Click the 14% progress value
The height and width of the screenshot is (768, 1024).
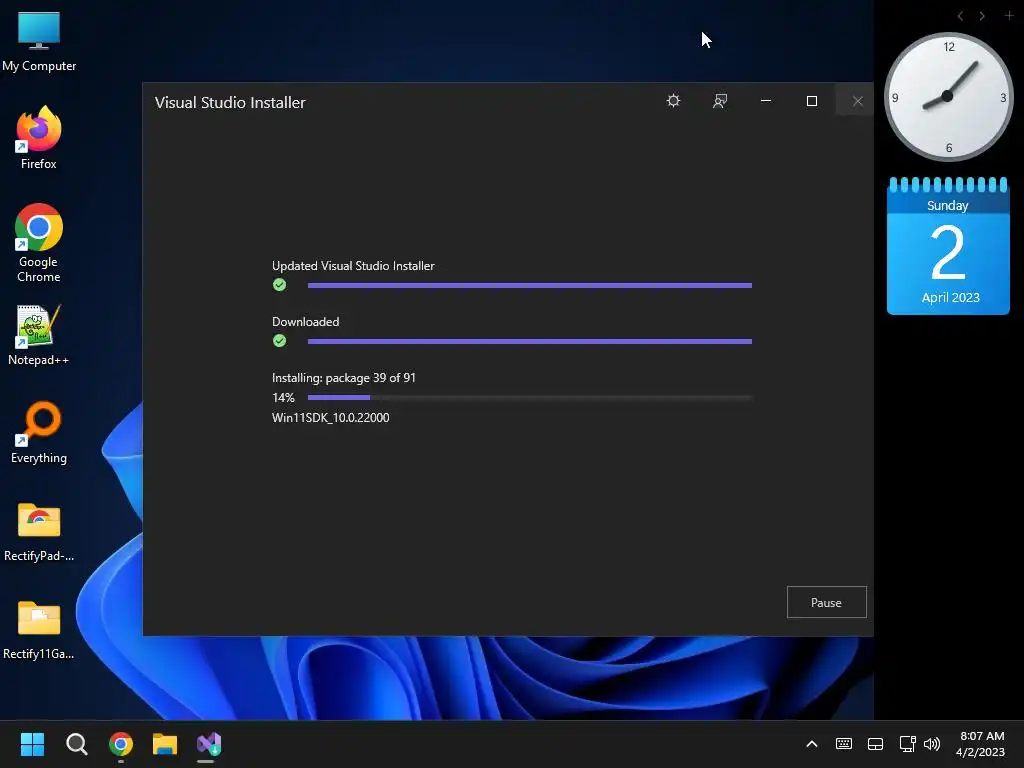pos(283,398)
